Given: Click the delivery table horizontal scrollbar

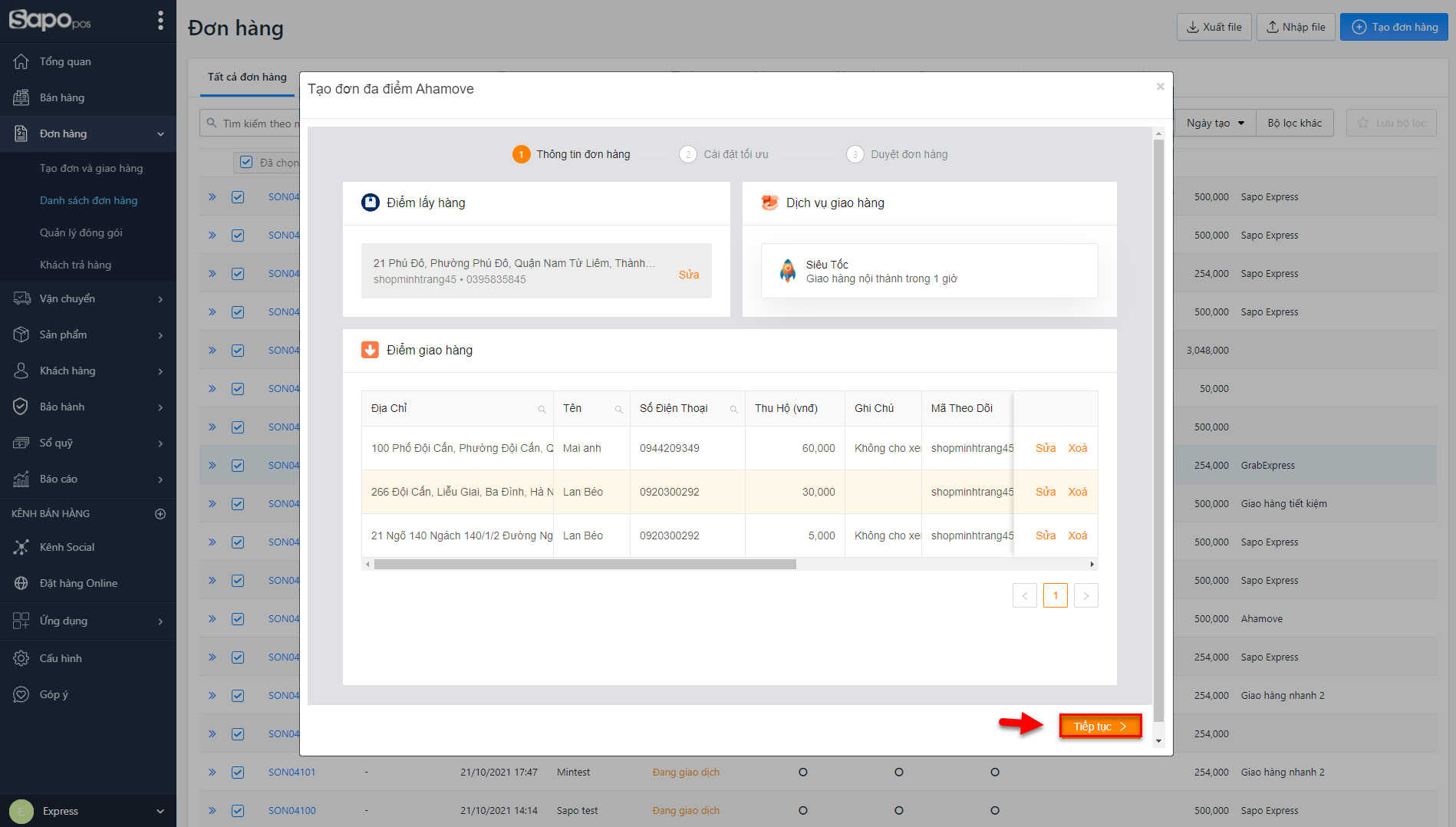Looking at the screenshot, I should tap(585, 564).
